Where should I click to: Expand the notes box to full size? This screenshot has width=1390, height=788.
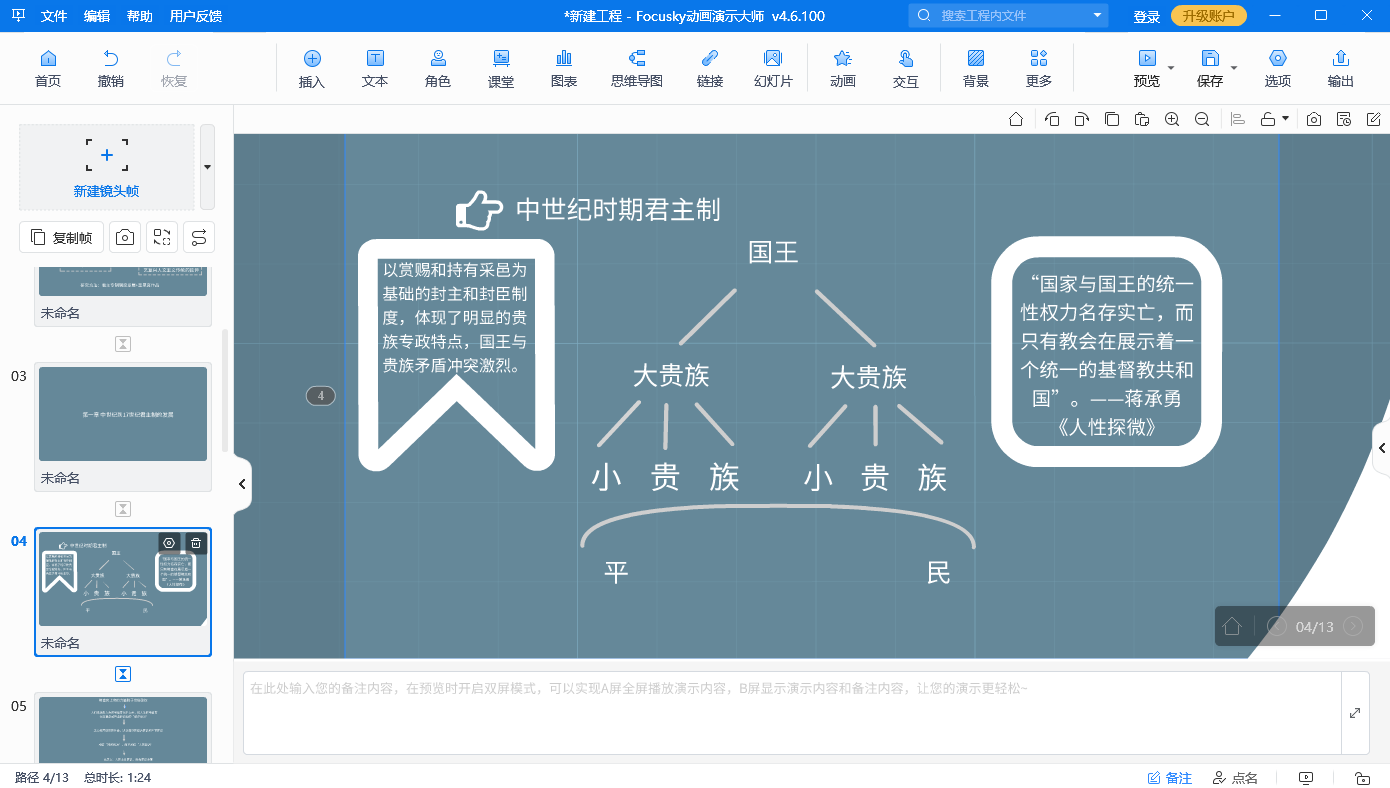pyautogui.click(x=1355, y=713)
